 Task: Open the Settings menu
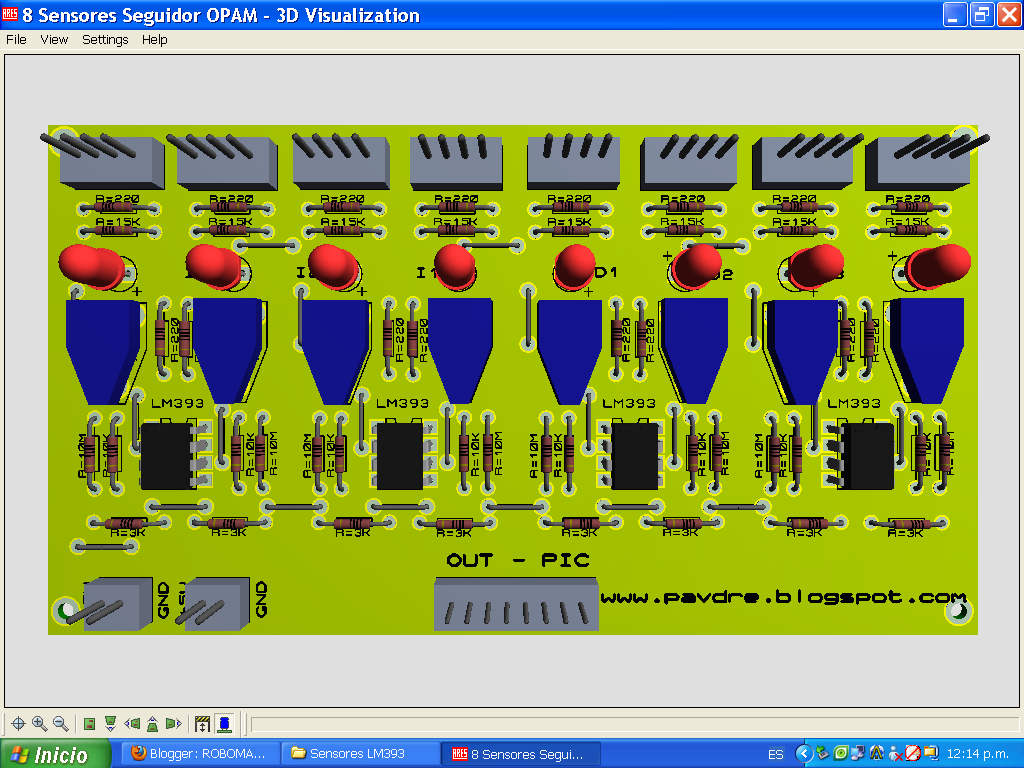tap(105, 40)
